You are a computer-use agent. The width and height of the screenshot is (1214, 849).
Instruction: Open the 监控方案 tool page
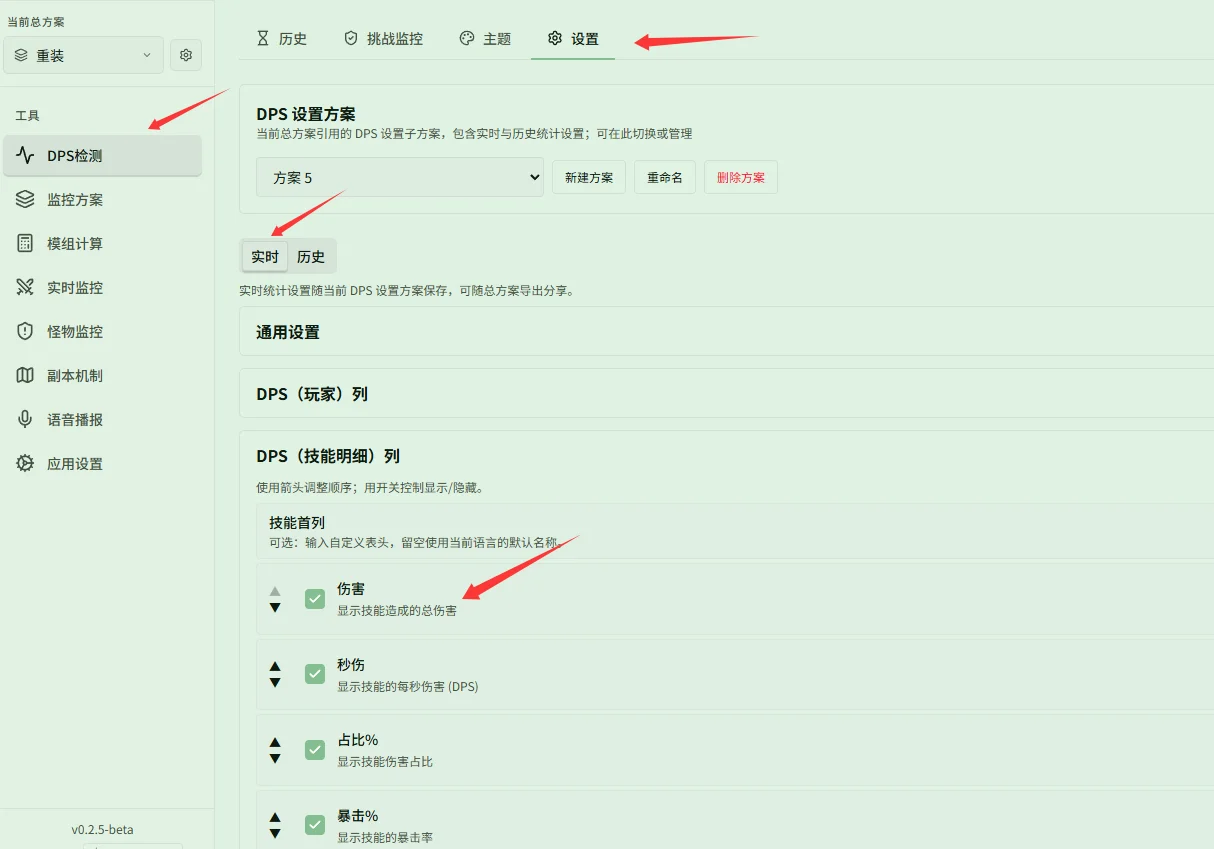click(x=103, y=200)
